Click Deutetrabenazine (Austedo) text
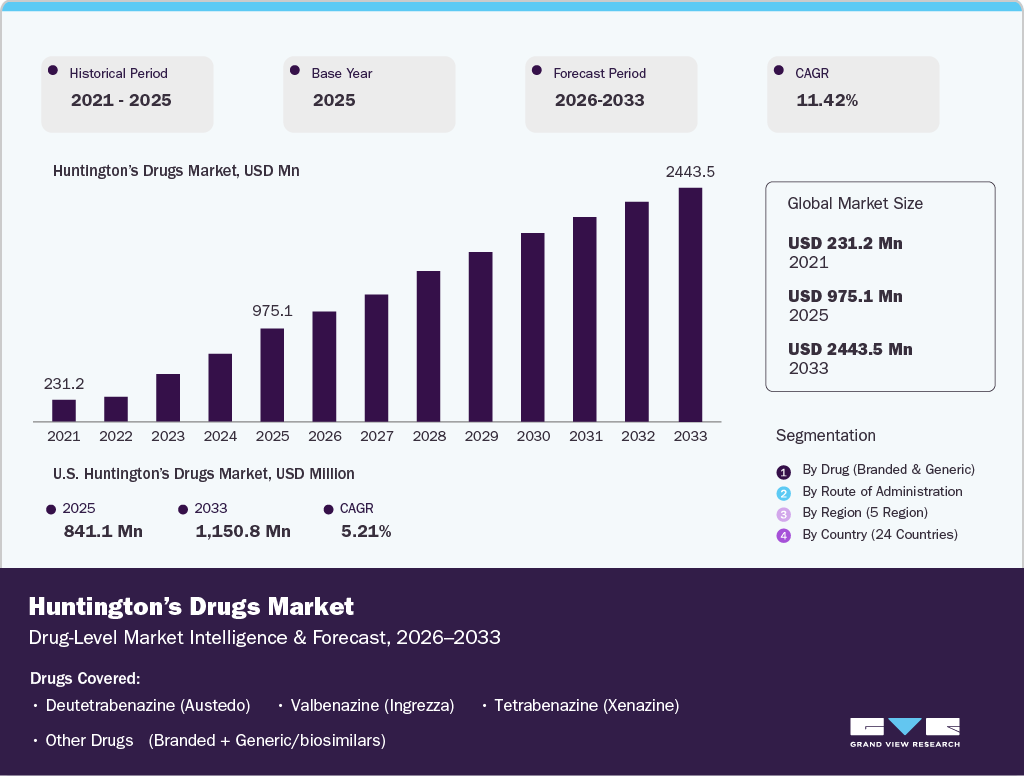This screenshot has width=1024, height=776. [148, 705]
